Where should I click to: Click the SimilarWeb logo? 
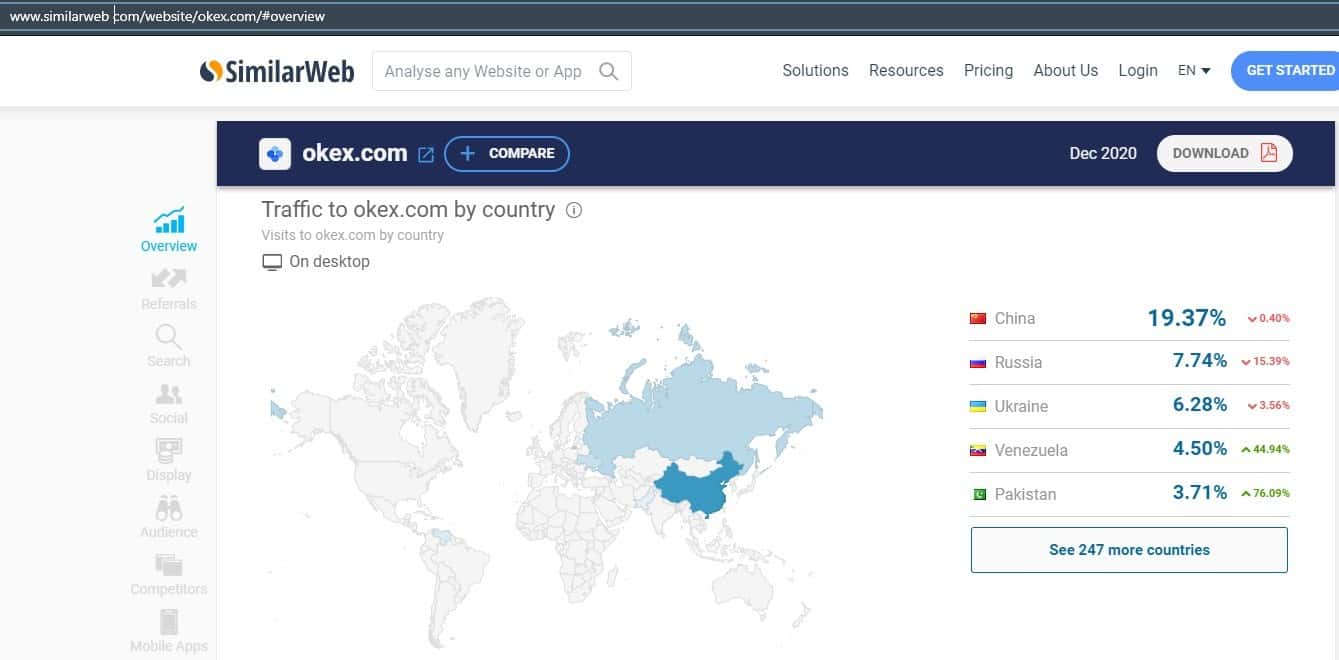(277, 71)
